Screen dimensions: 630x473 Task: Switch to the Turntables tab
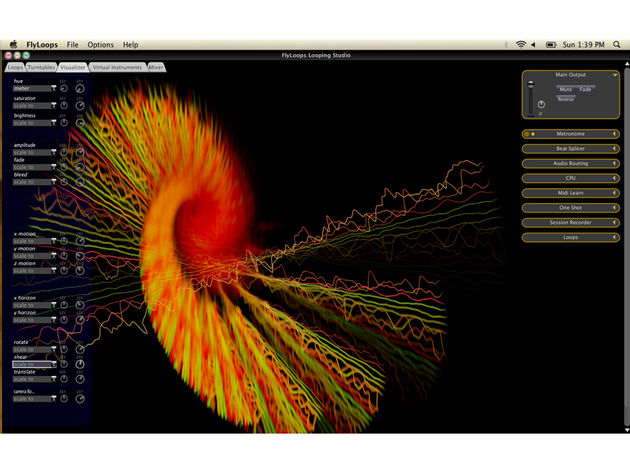tap(41, 68)
